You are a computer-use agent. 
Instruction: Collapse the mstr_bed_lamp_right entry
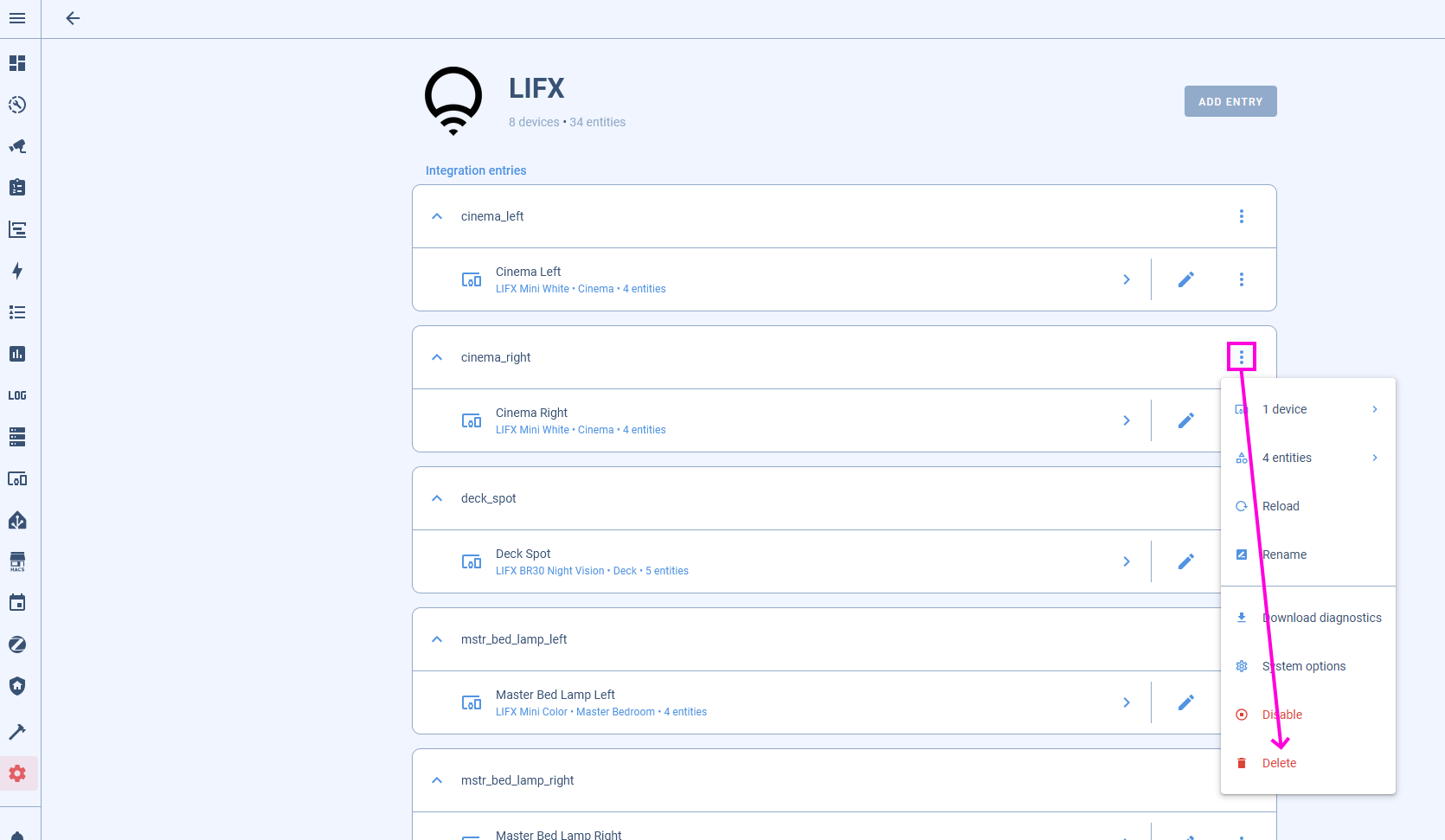click(x=437, y=780)
